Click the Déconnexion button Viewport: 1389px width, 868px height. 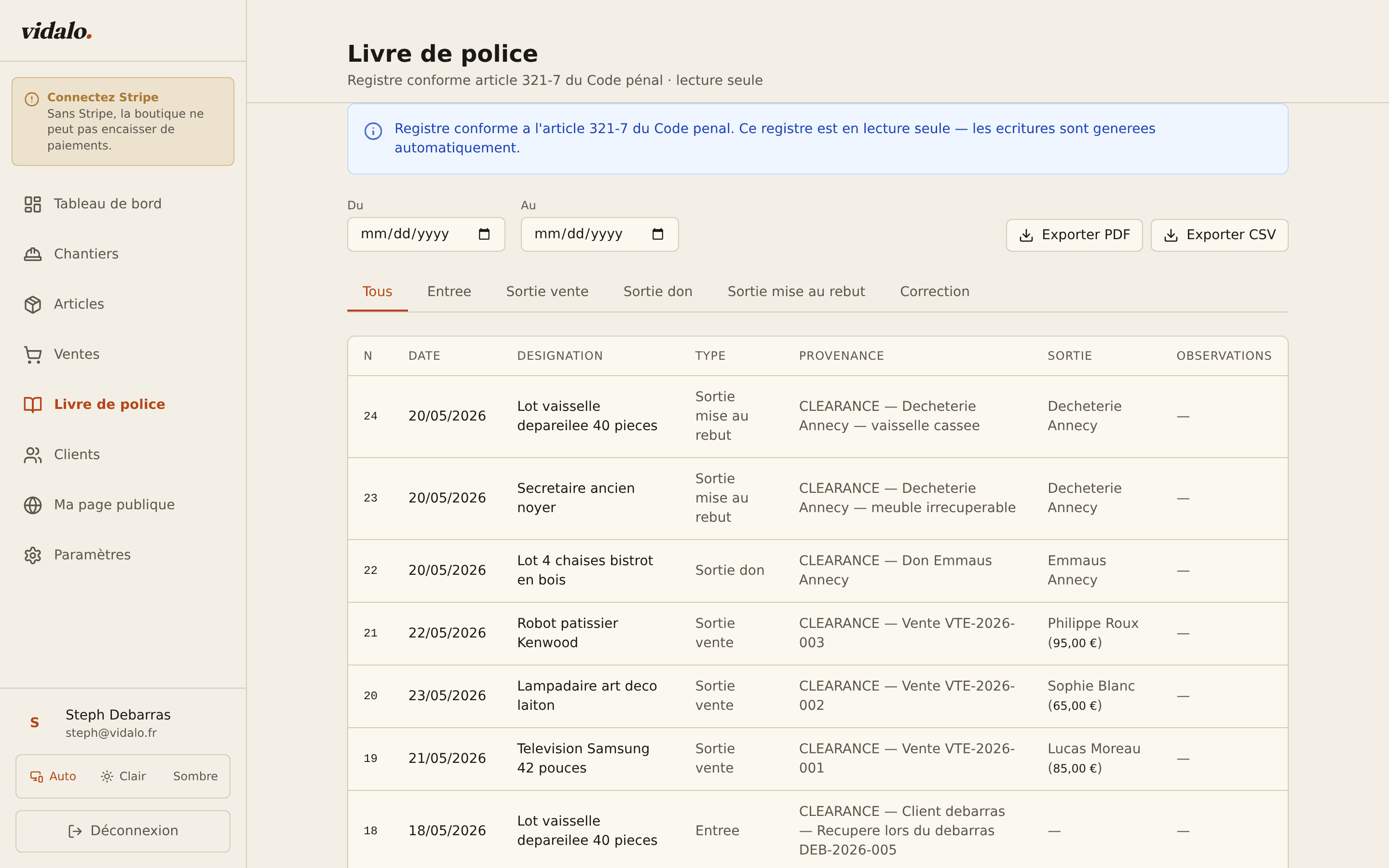coord(123,831)
